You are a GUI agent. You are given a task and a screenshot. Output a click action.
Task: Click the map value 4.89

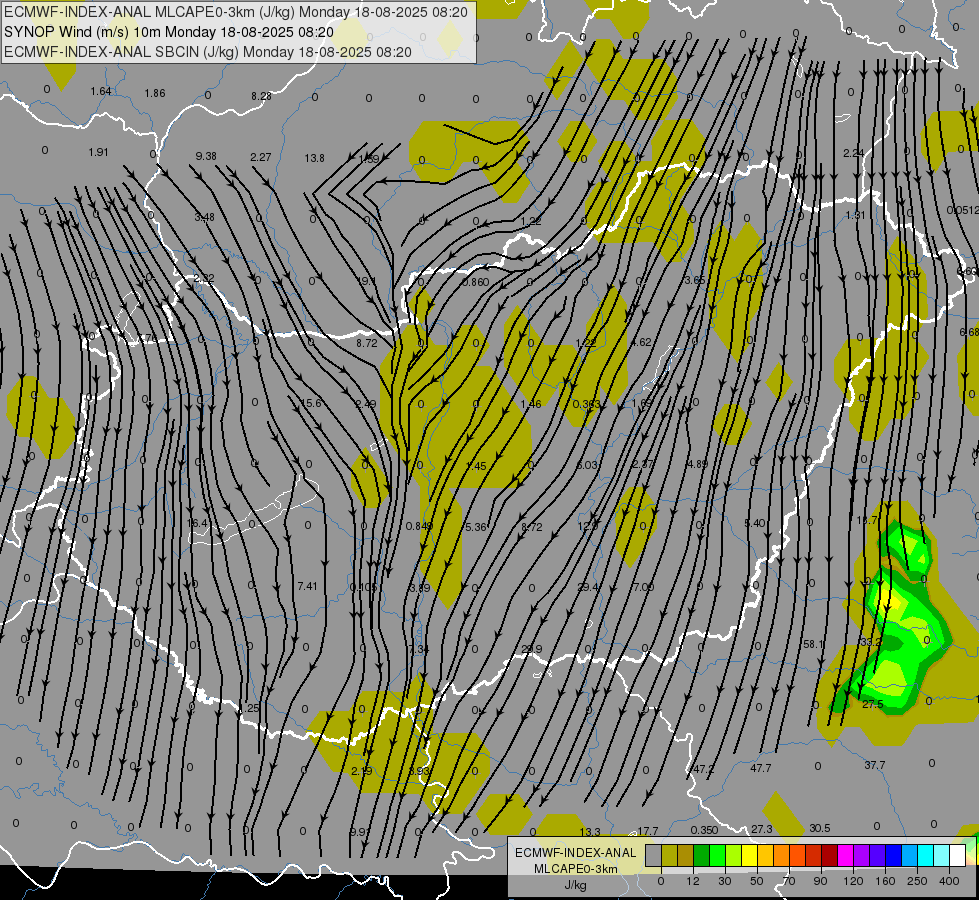pos(697,463)
